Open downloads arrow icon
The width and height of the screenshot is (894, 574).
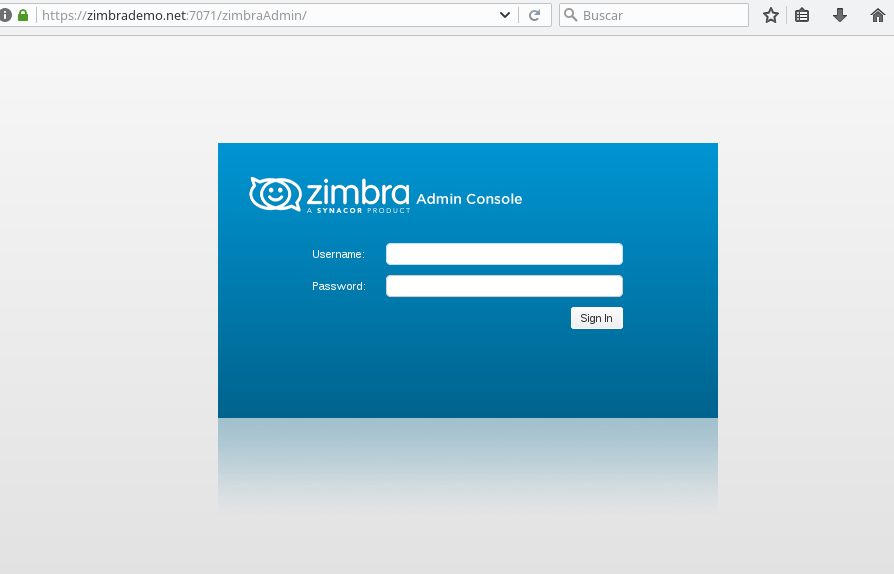pyautogui.click(x=840, y=15)
